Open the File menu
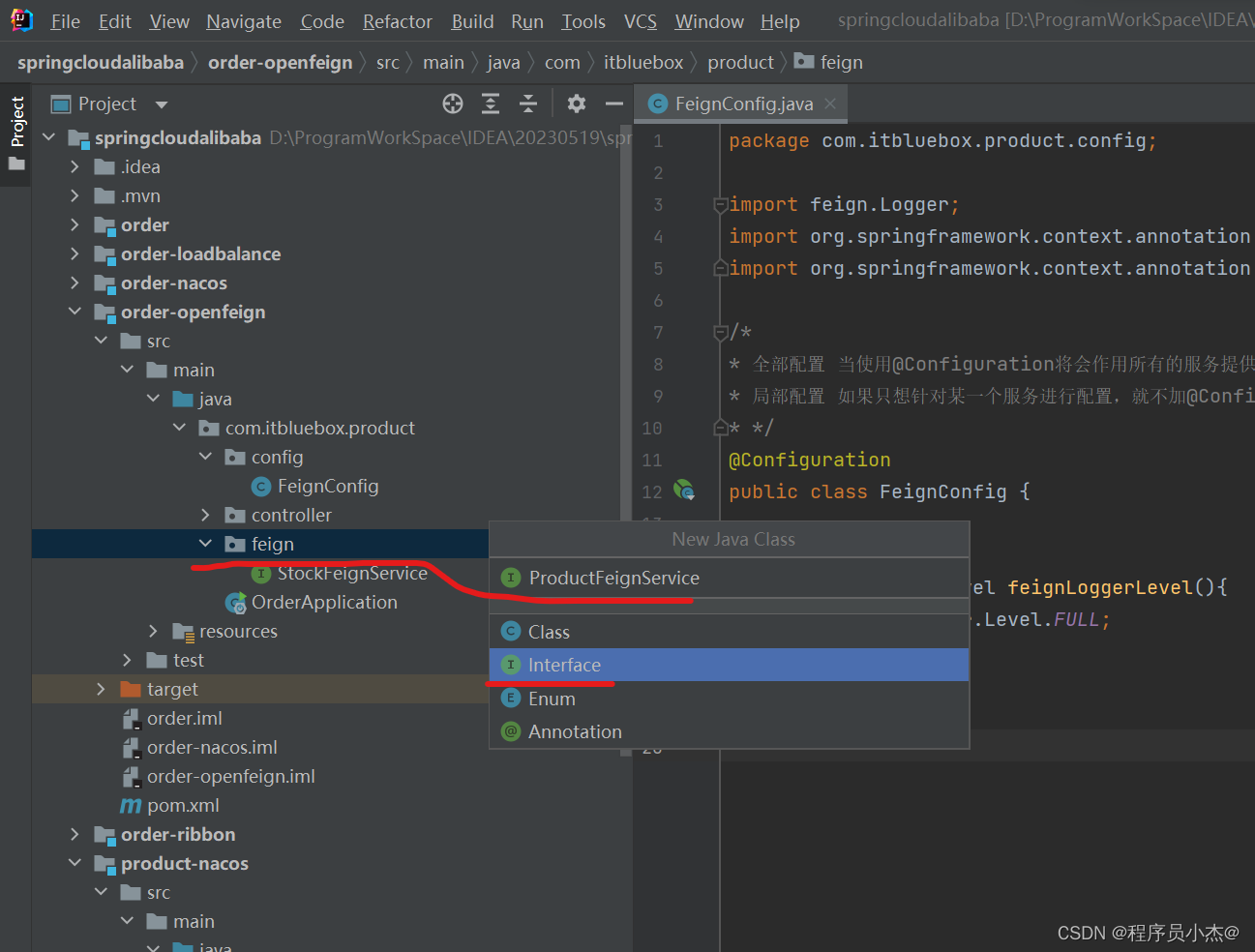Image resolution: width=1255 pixels, height=952 pixels. point(66,21)
